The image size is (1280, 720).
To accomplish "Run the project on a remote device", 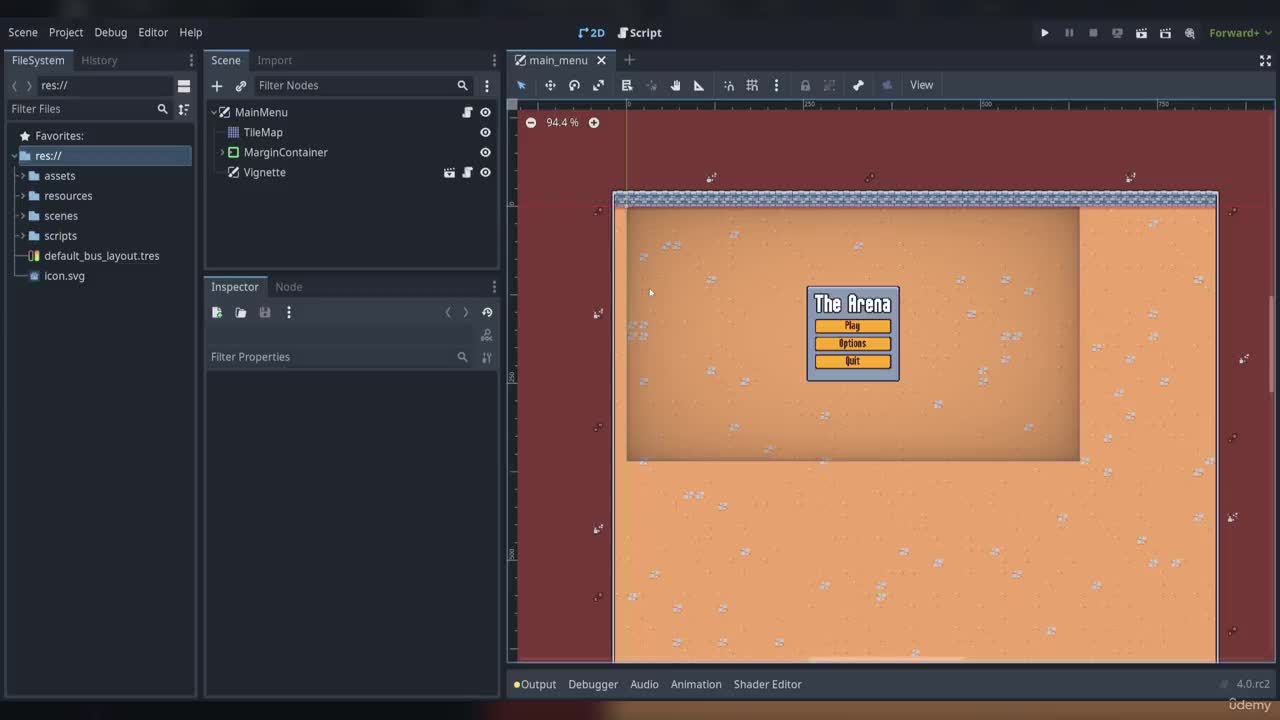I will point(1117,33).
